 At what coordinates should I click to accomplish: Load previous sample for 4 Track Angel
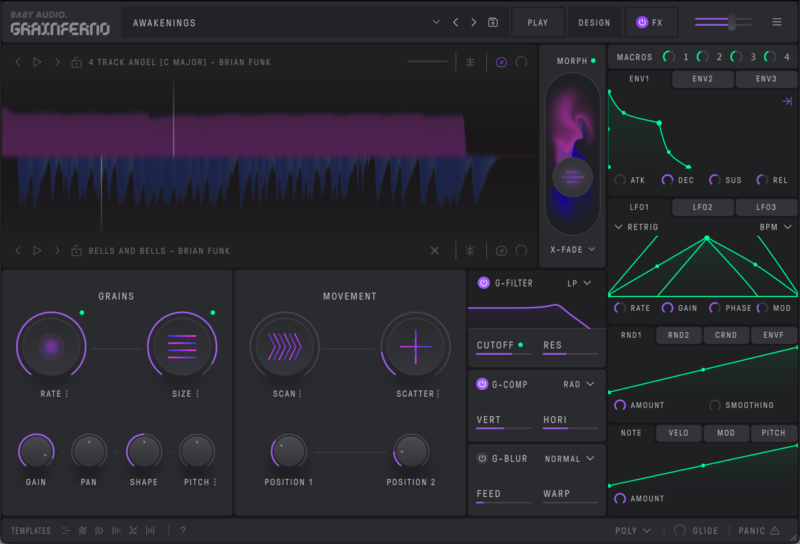tap(18, 62)
